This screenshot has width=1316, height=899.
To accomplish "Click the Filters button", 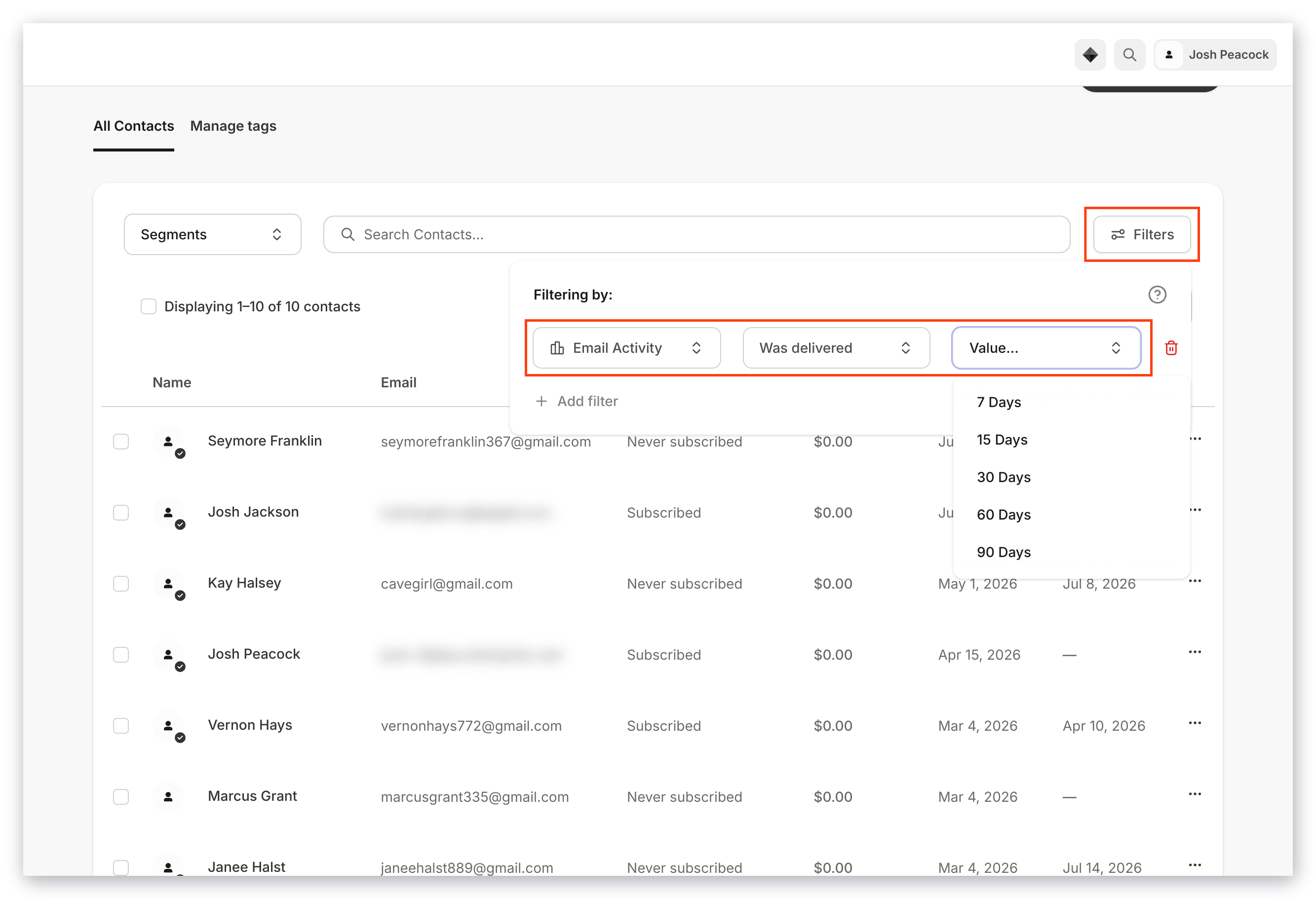I will (1142, 234).
